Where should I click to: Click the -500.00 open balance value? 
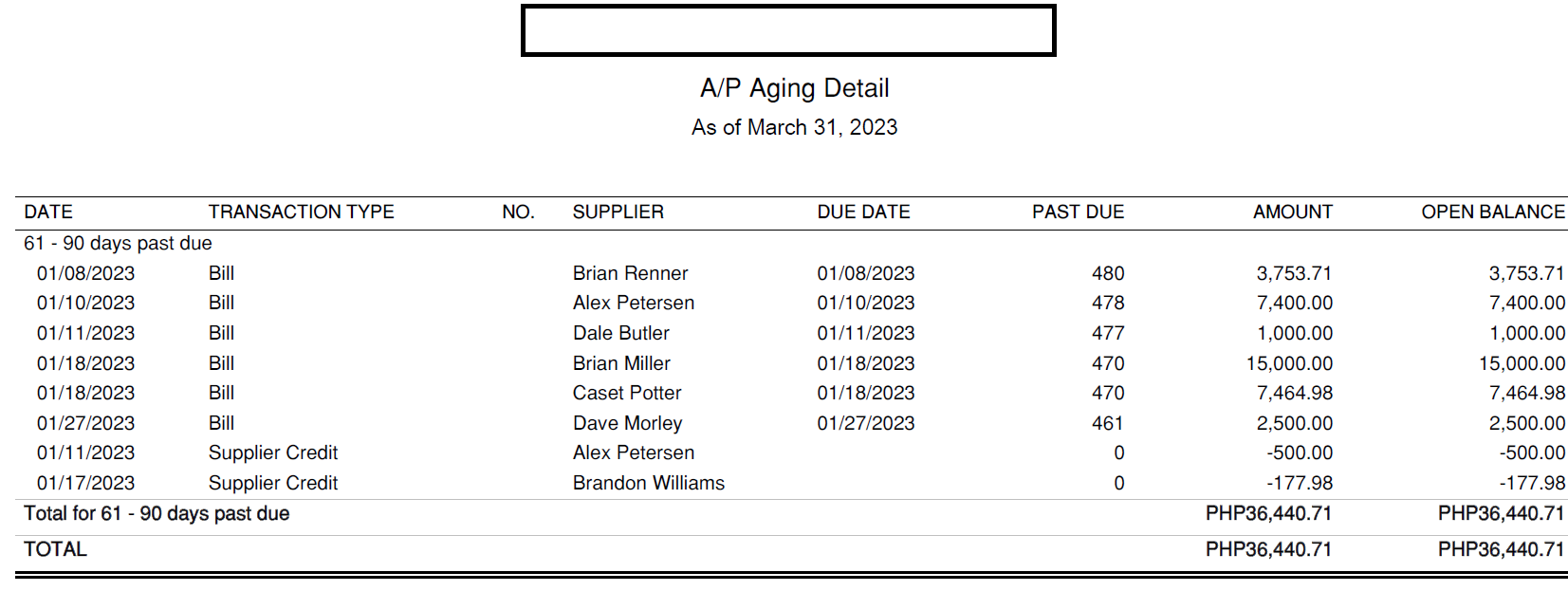[1532, 452]
